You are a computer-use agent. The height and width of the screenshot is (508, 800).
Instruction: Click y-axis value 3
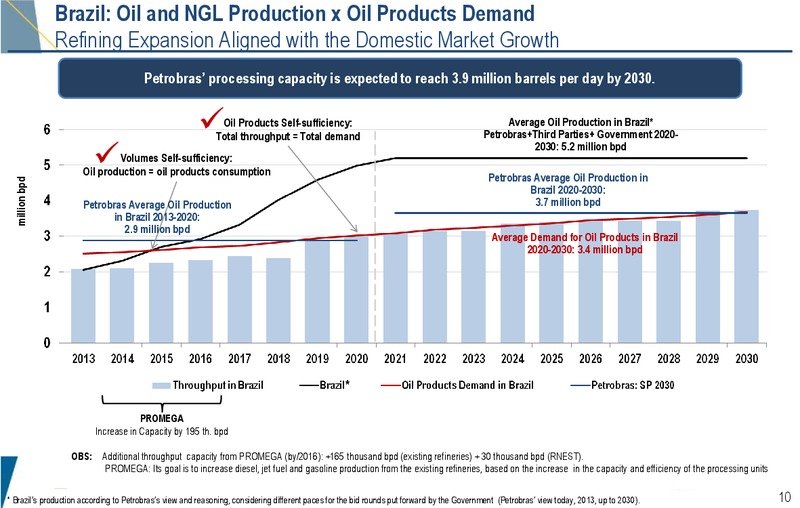[47, 236]
